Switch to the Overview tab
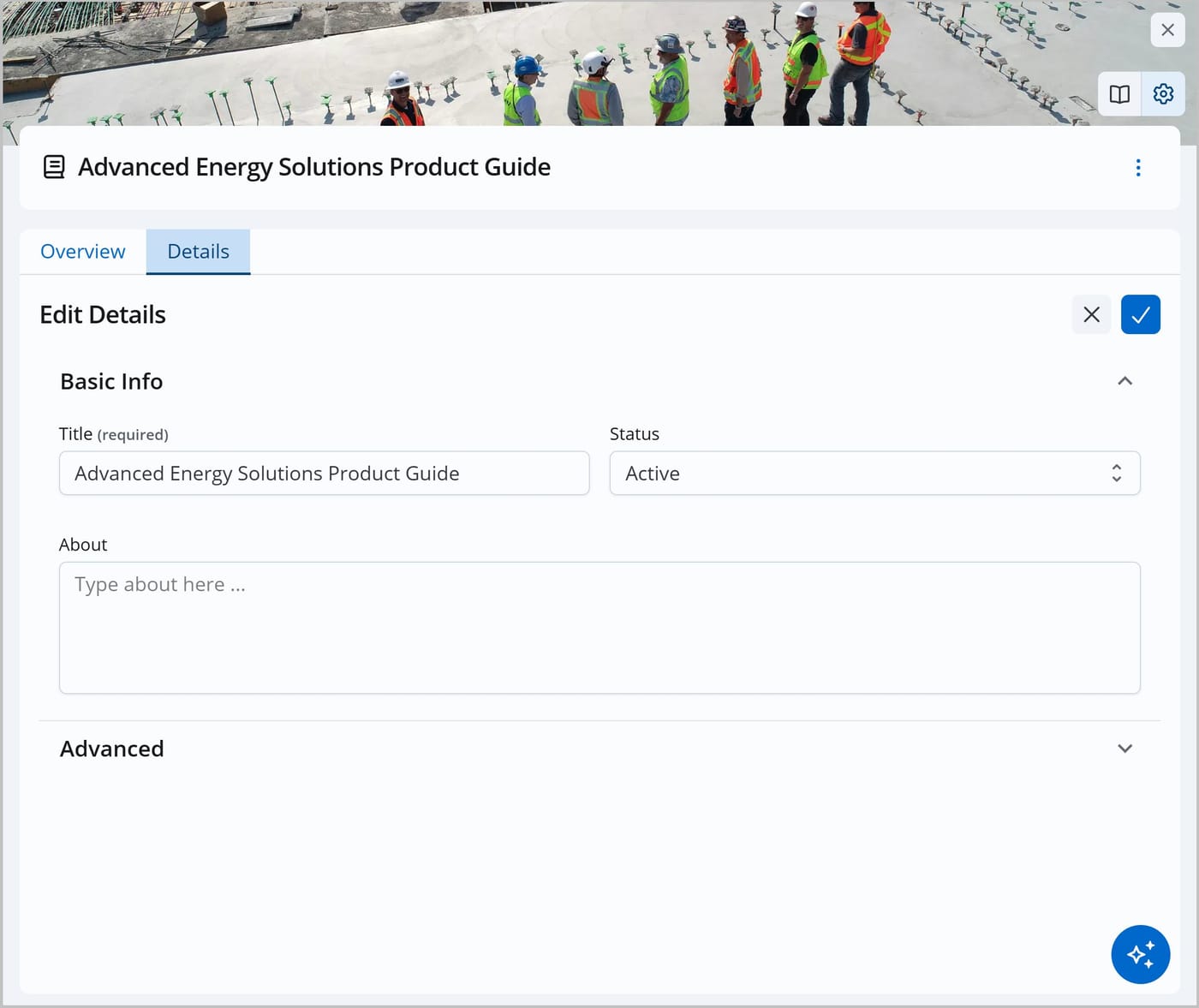The width and height of the screenshot is (1199, 1008). (x=83, y=252)
